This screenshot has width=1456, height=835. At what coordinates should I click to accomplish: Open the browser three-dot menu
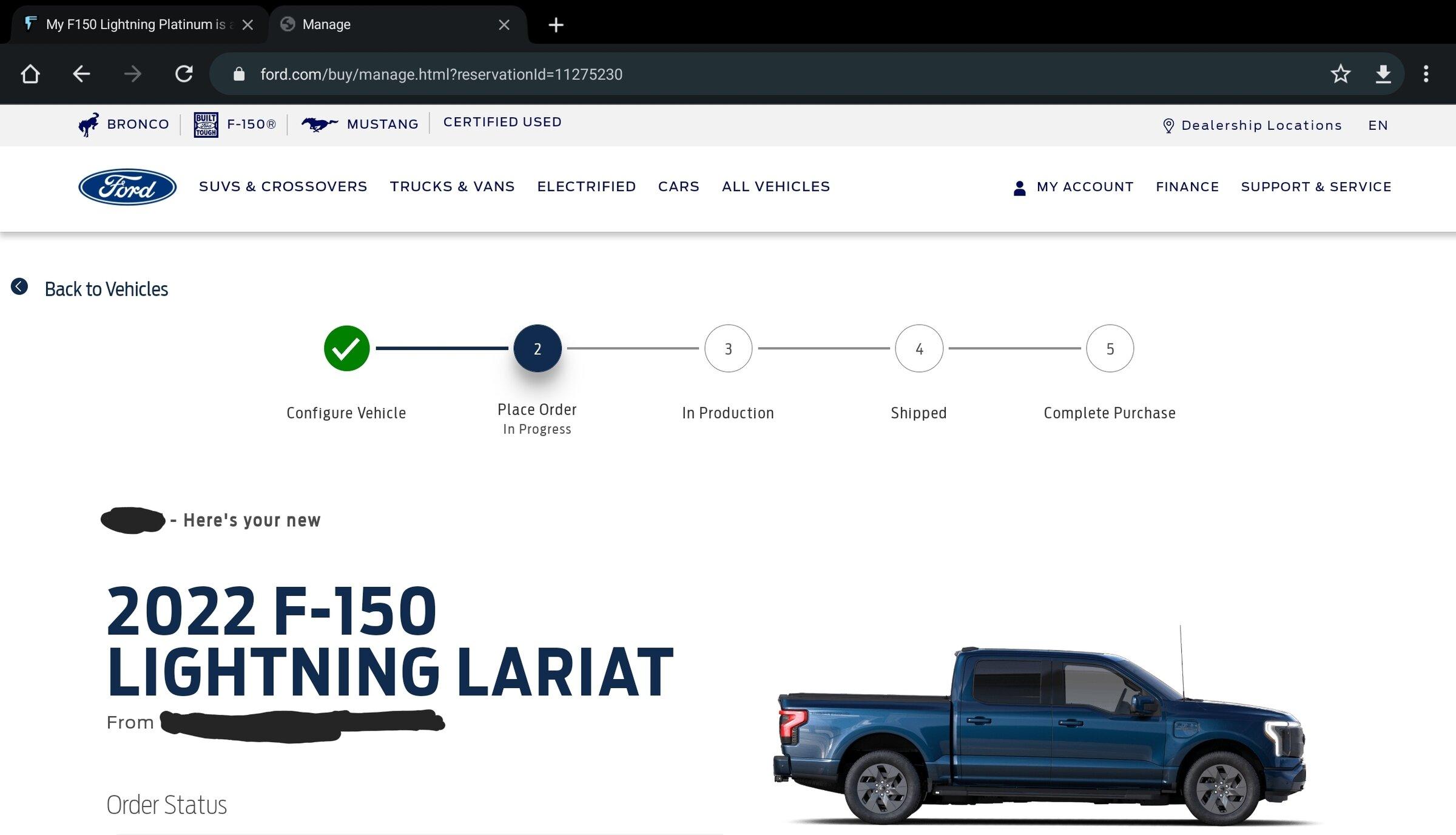point(1426,74)
